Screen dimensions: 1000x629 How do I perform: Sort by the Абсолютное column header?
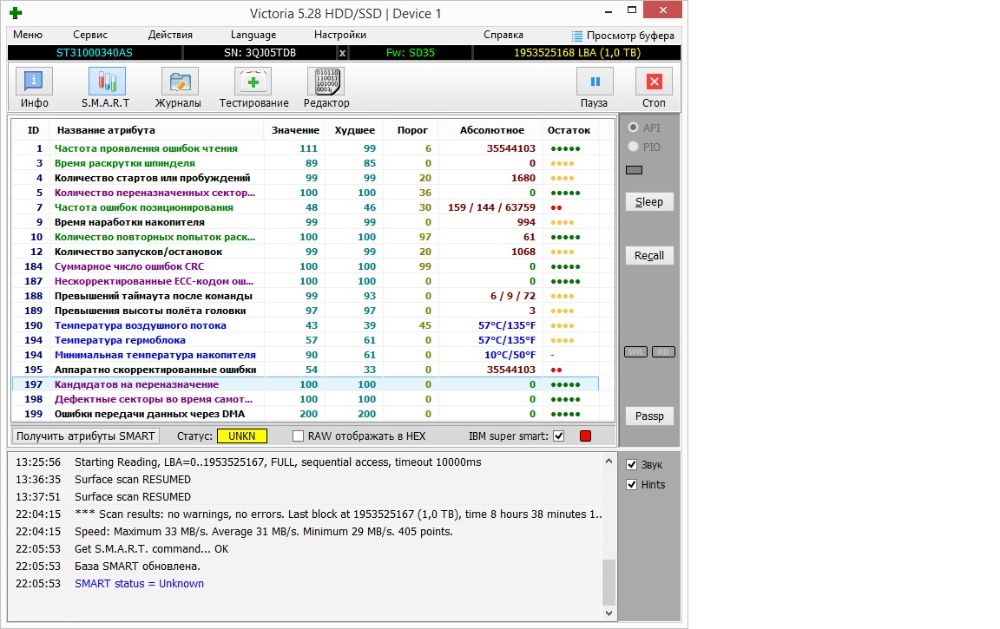(492, 130)
